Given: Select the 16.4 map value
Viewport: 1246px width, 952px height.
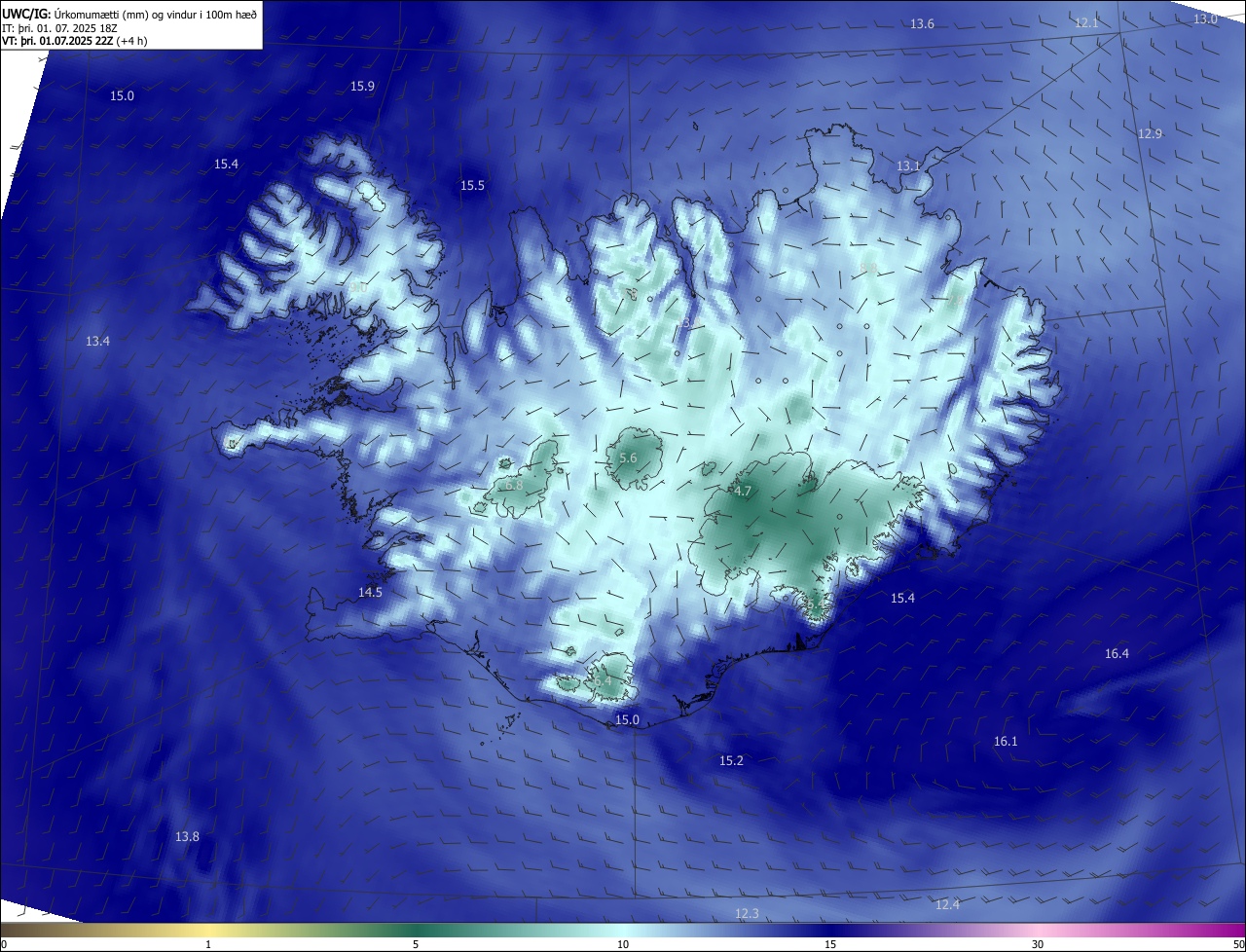Looking at the screenshot, I should click(x=1117, y=654).
